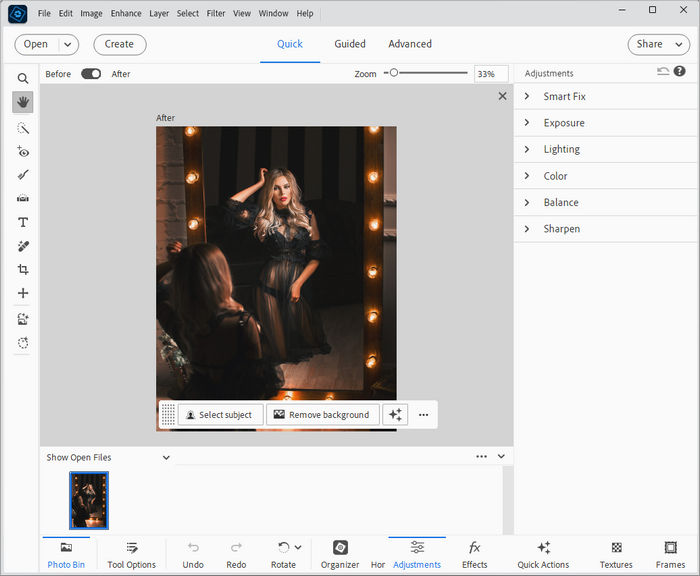This screenshot has height=576, width=700.
Task: Activate the Crop tool
Action: click(23, 270)
